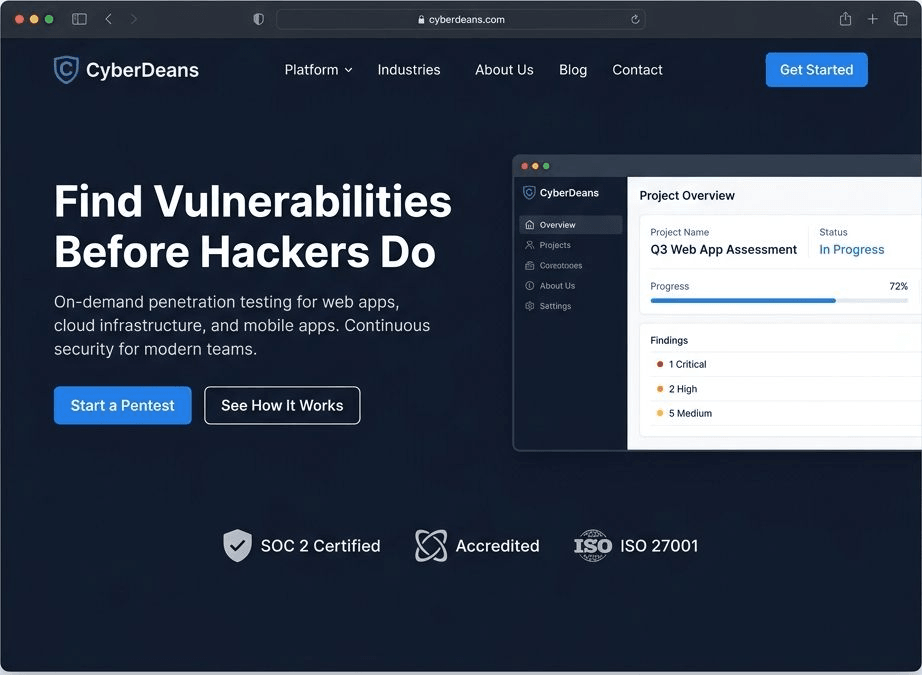
Task: Click the 72% progress value
Action: (898, 286)
